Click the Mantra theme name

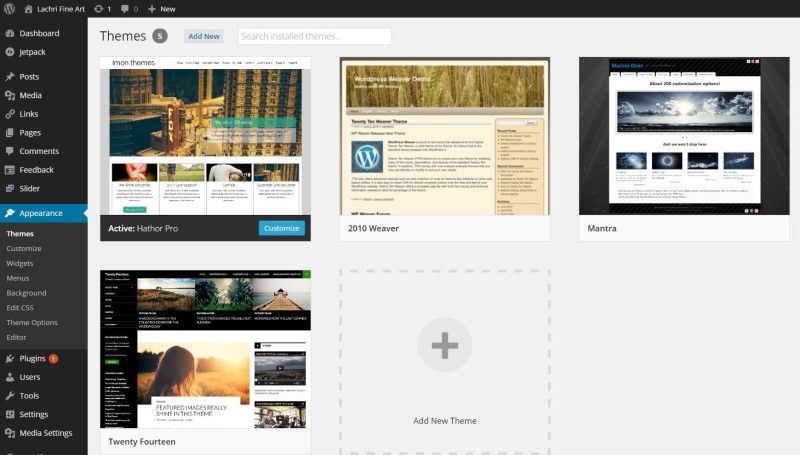pos(602,229)
